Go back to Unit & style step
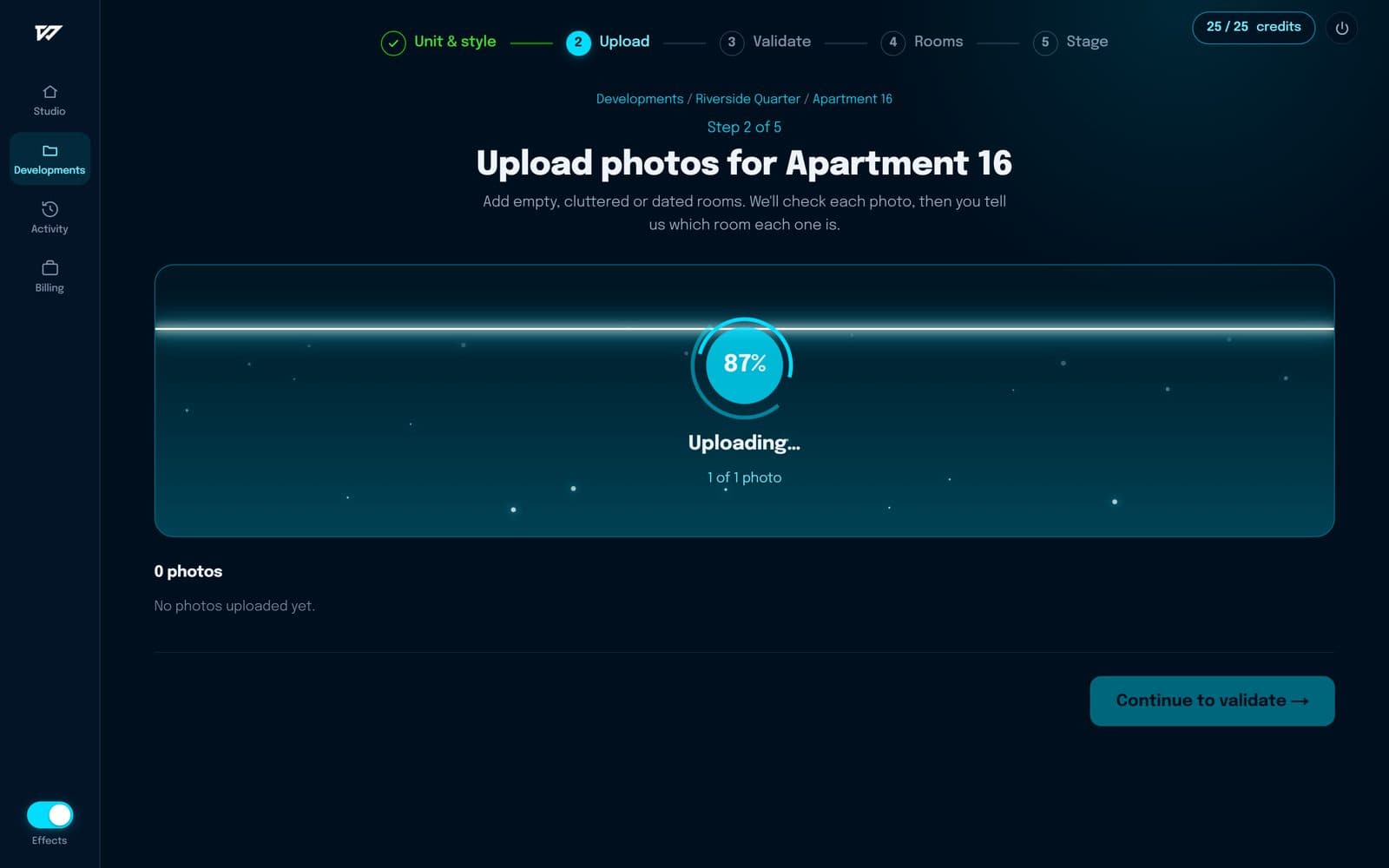1389x868 pixels. (438, 42)
